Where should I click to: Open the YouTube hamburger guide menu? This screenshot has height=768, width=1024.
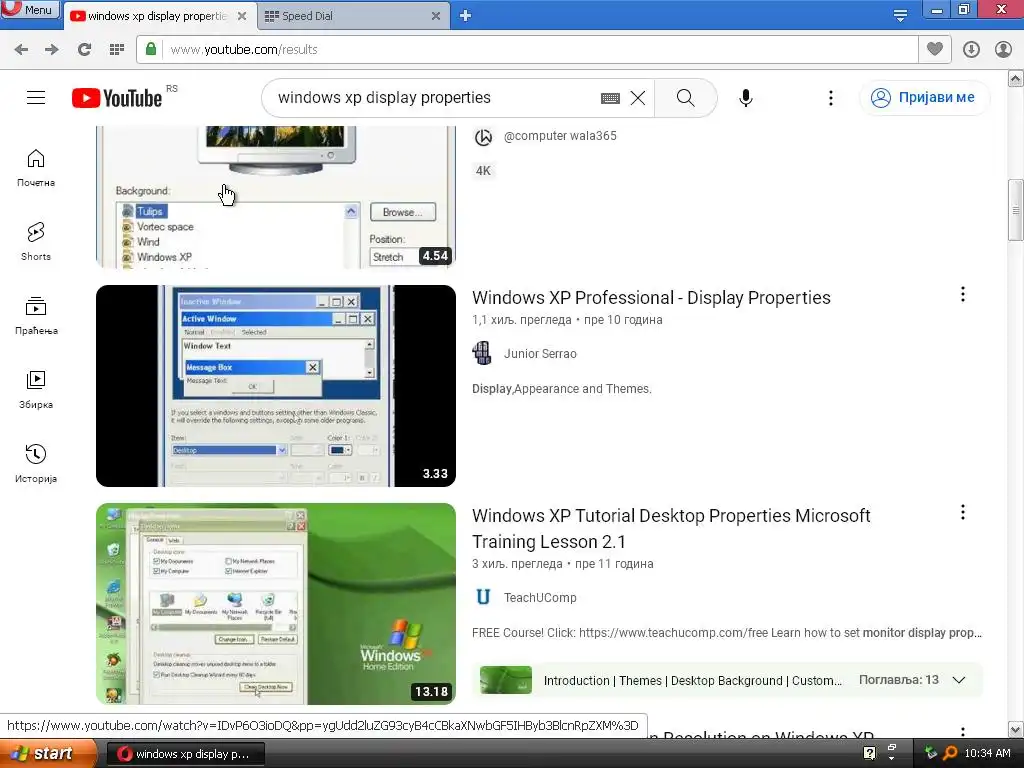tap(36, 97)
